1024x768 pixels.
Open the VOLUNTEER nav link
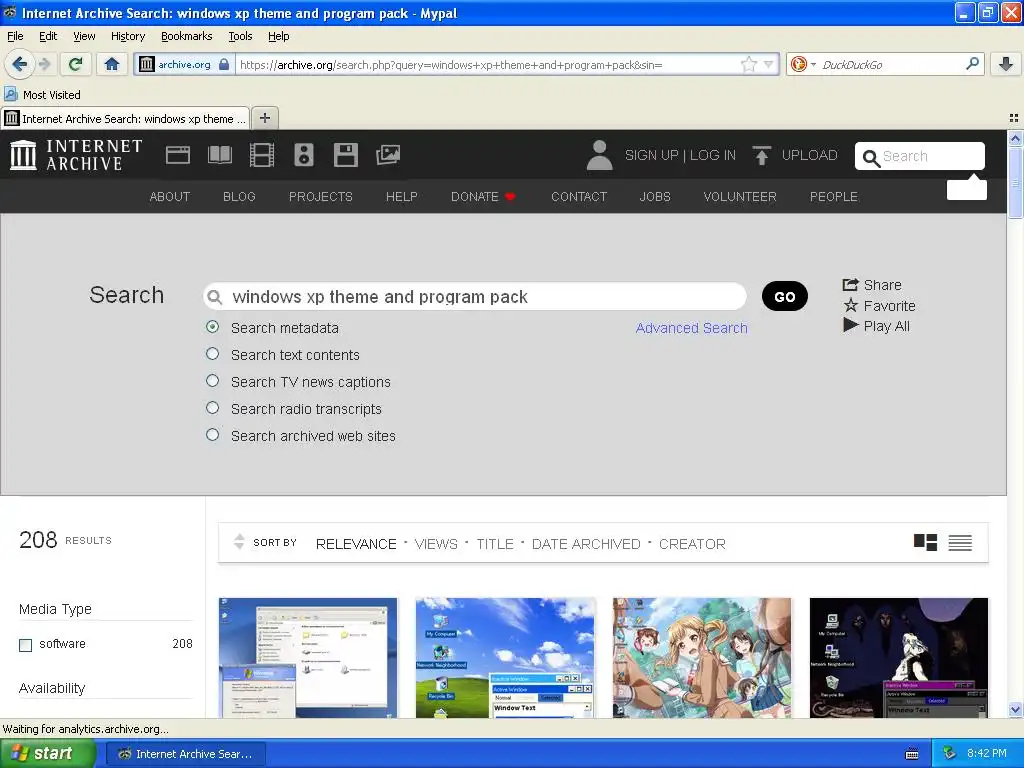click(x=740, y=197)
